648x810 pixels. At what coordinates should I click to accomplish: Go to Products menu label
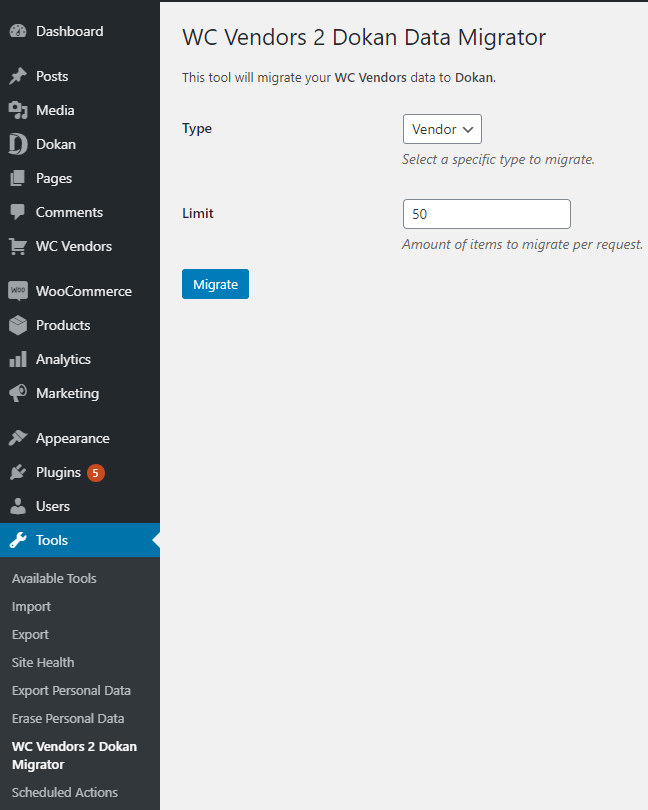pyautogui.click(x=63, y=325)
